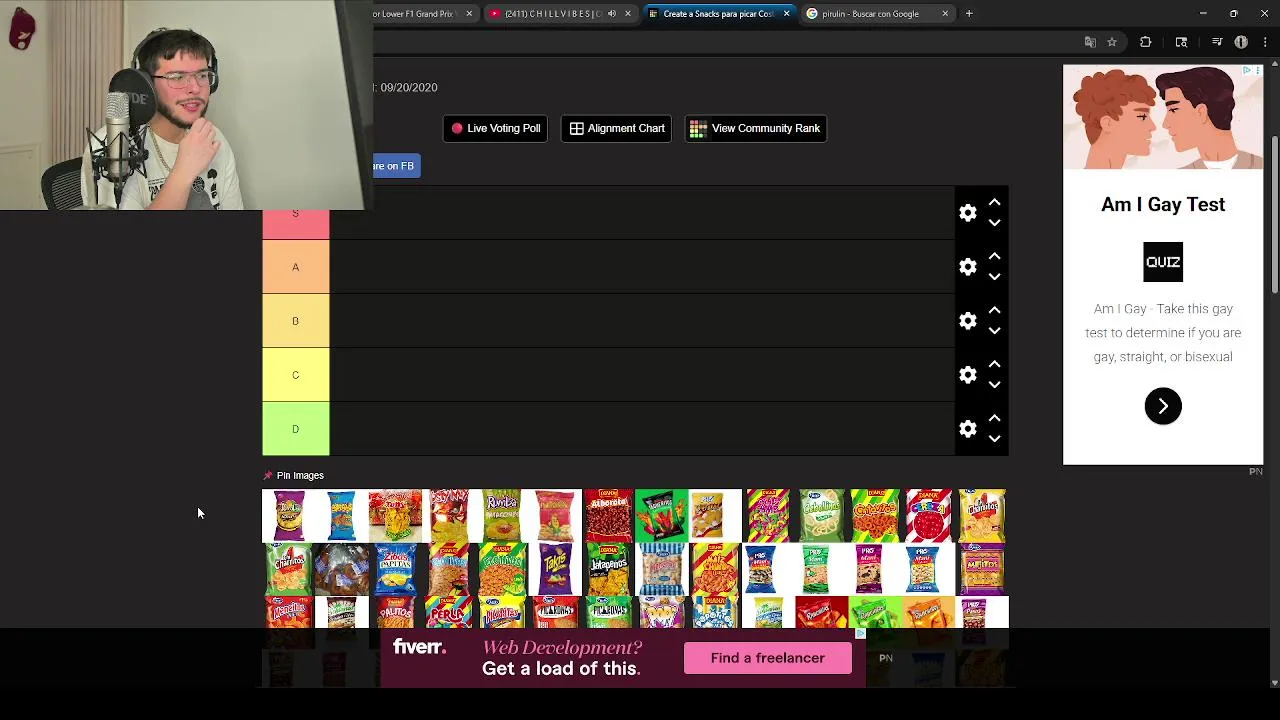Open the browser extensions menu
The width and height of the screenshot is (1280, 720).
tap(1146, 42)
